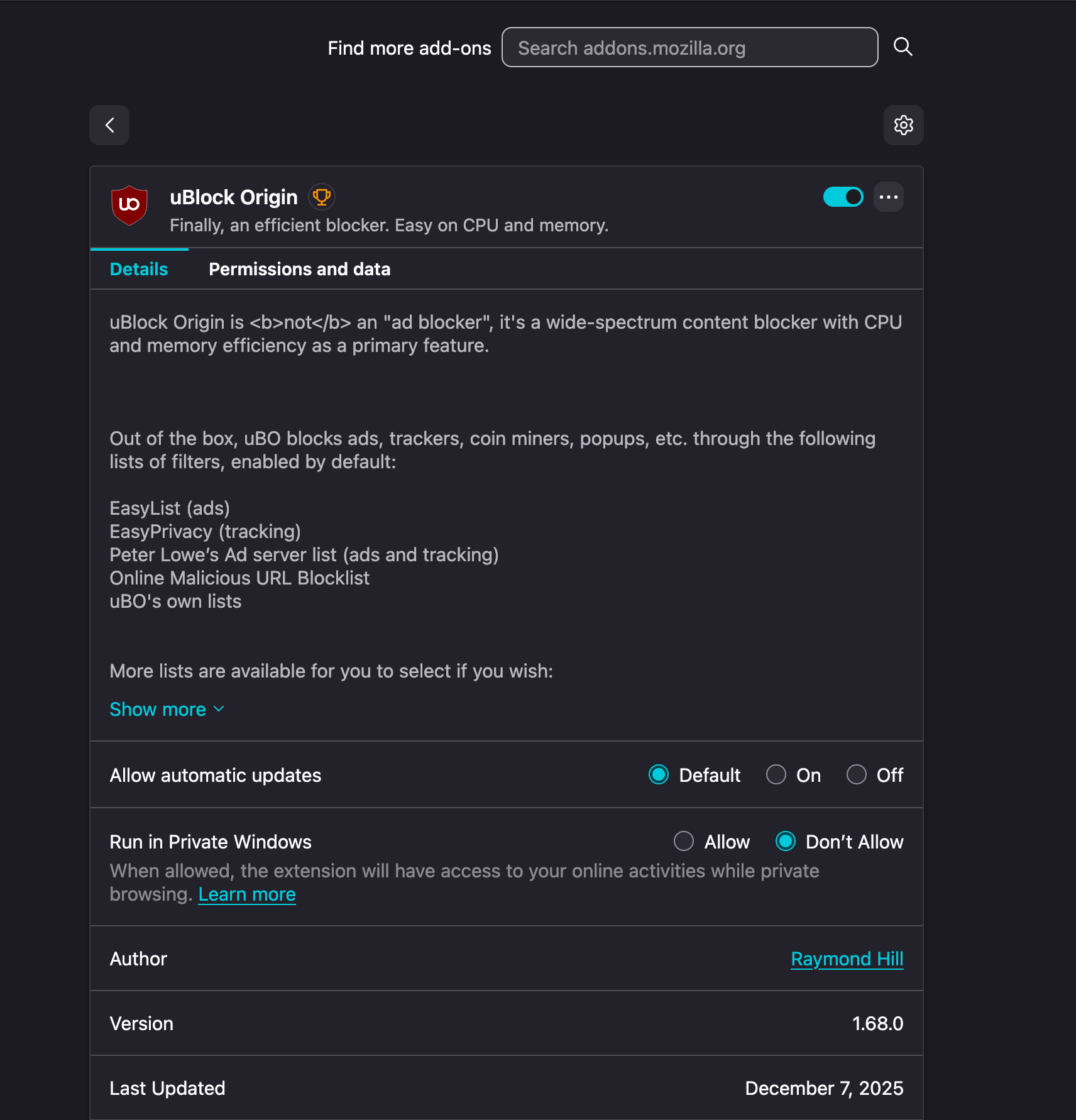Turn automatic updates On

pos(776,775)
